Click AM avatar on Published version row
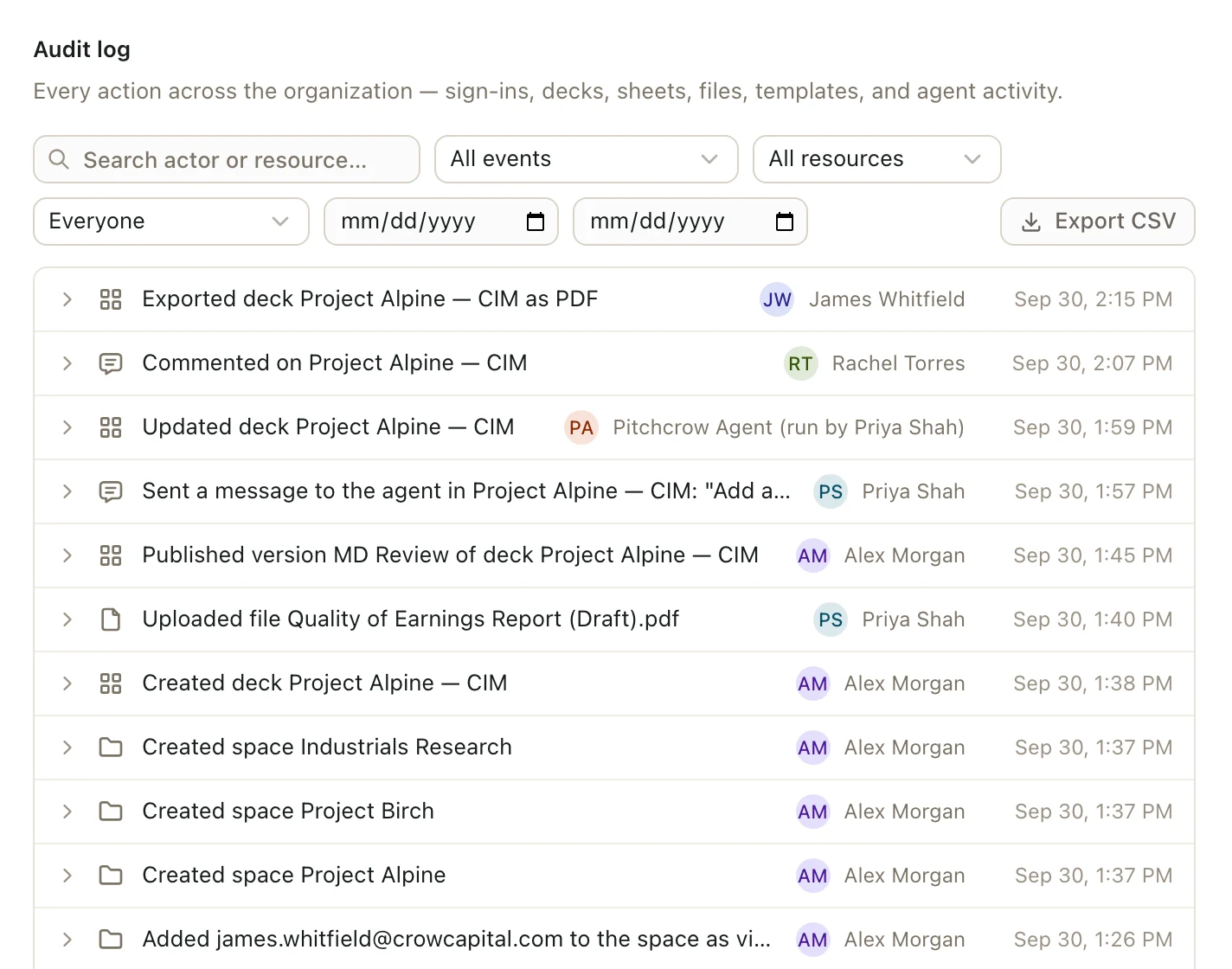Viewport: 1232px width, 969px height. pos(812,555)
